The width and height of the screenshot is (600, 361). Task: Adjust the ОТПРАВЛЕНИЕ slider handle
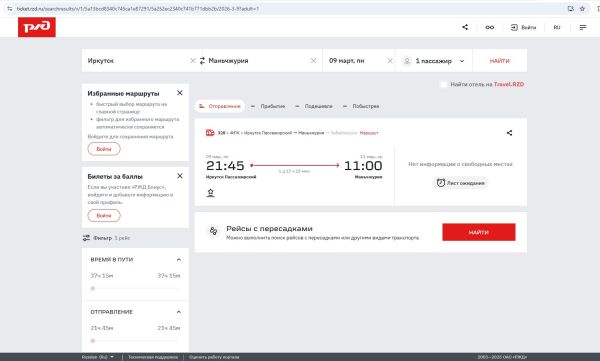pos(93,341)
